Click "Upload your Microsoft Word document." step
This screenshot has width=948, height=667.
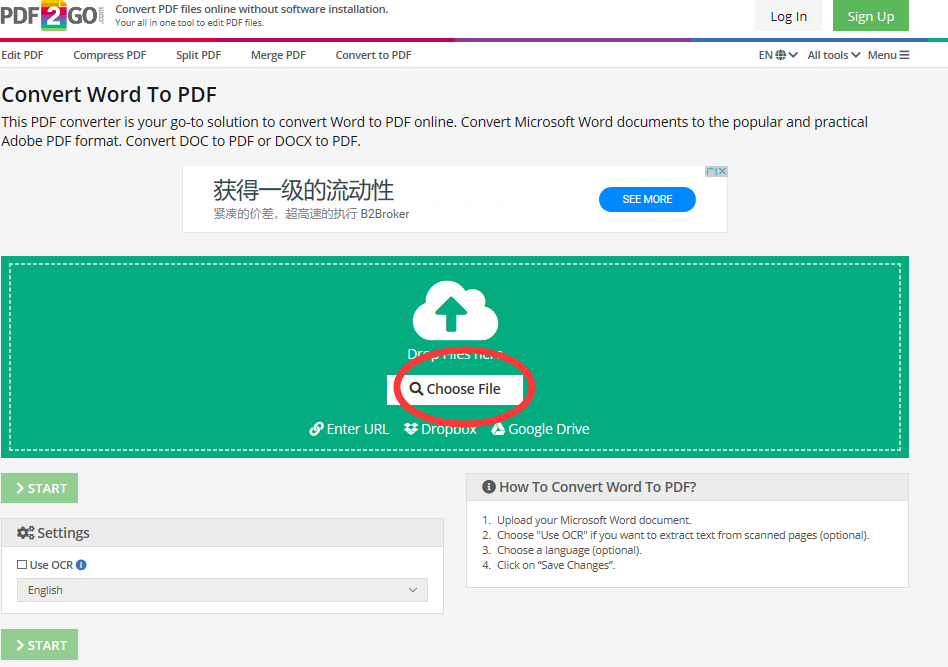click(594, 520)
